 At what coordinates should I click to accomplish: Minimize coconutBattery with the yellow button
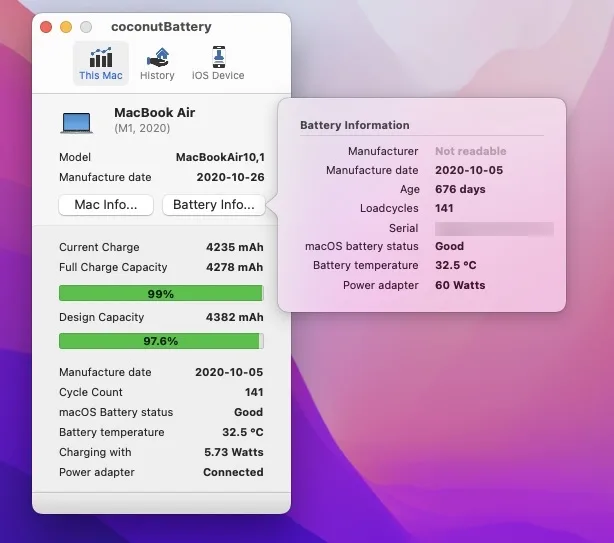[66, 27]
